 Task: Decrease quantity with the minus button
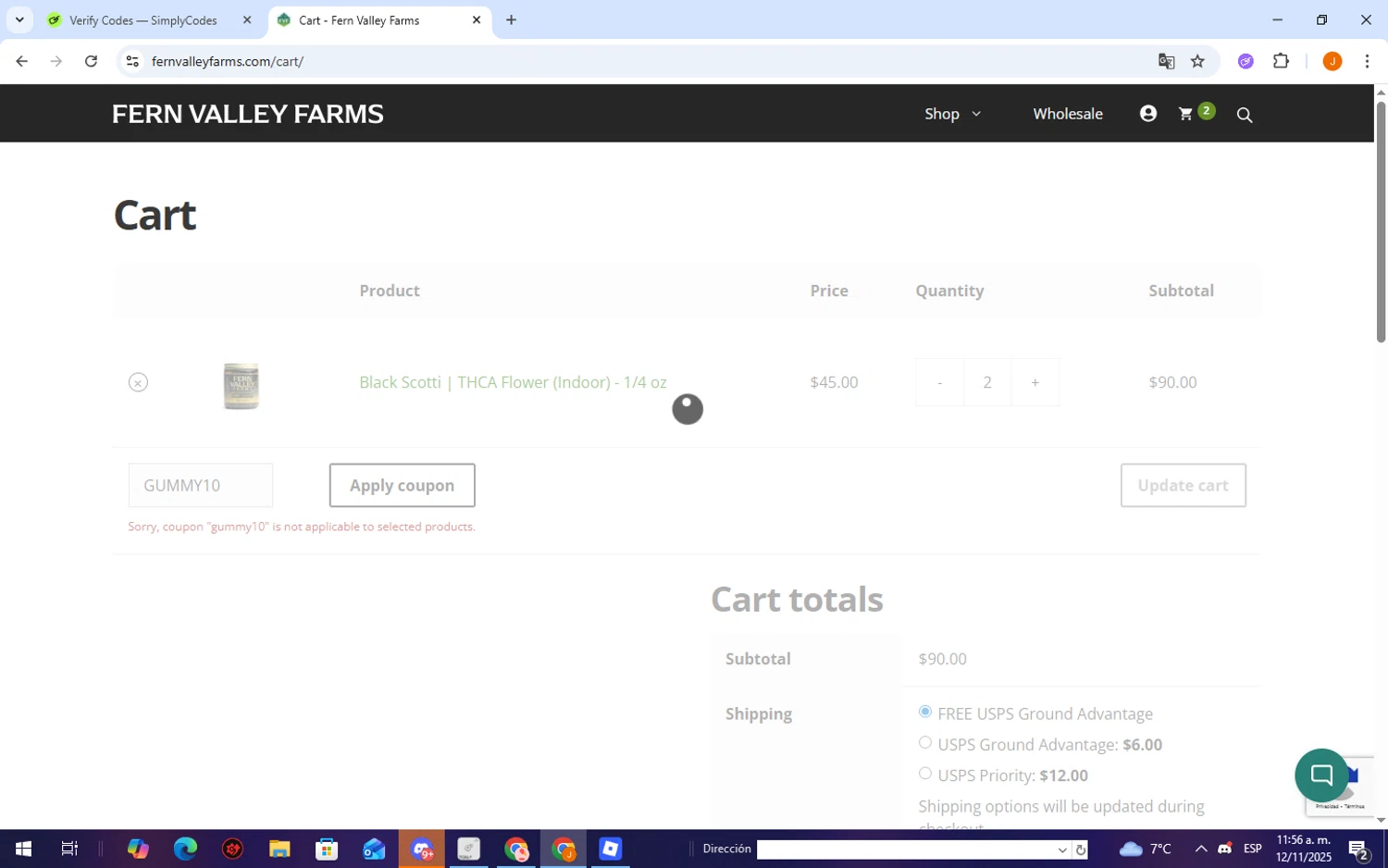click(939, 382)
